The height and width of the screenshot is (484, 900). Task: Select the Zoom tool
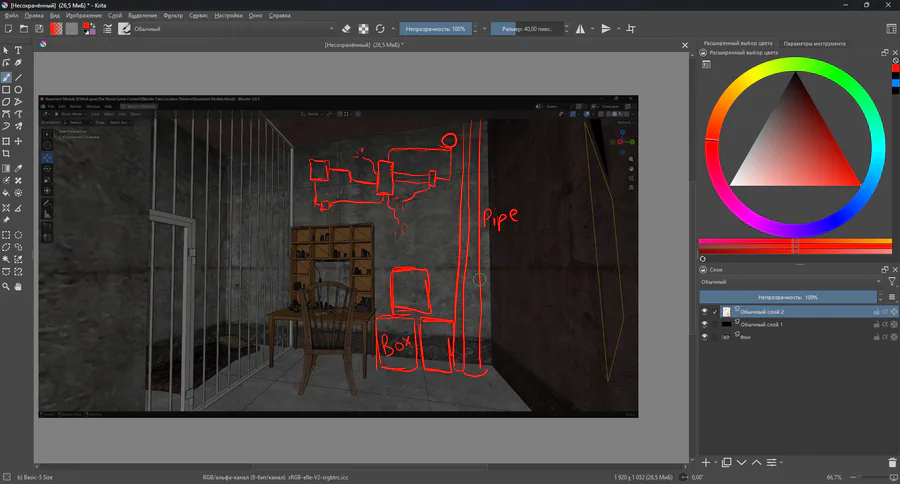pyautogui.click(x=6, y=286)
